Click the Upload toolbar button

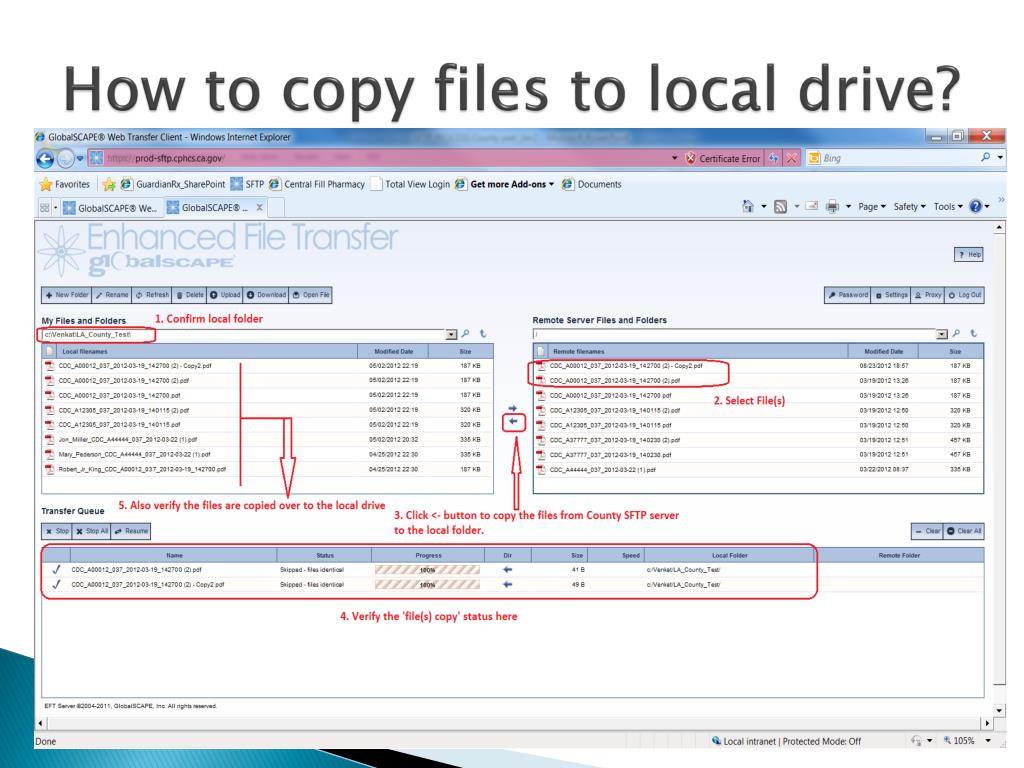coord(225,295)
